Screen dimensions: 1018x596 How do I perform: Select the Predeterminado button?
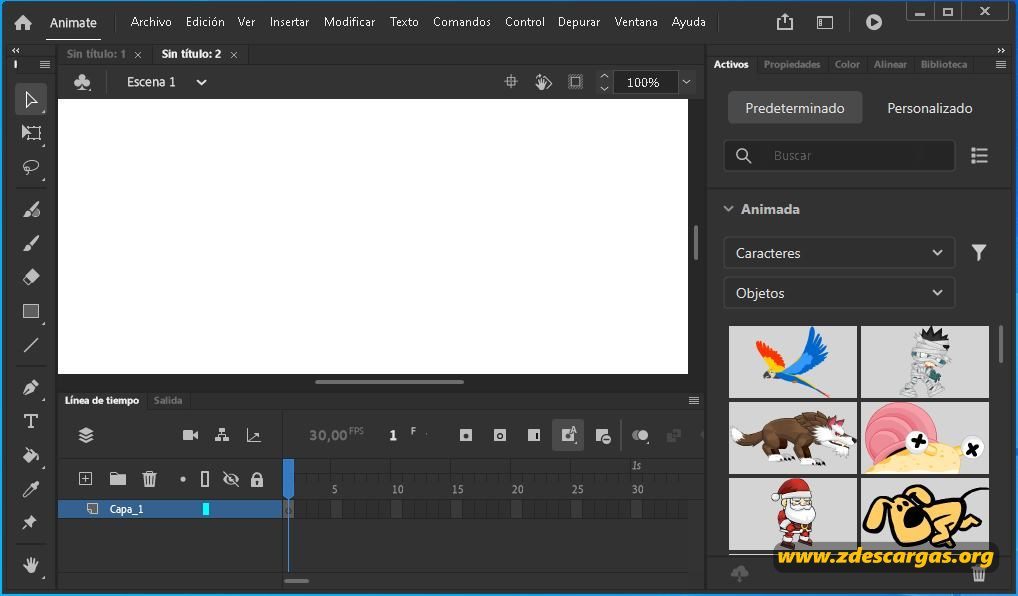(795, 108)
